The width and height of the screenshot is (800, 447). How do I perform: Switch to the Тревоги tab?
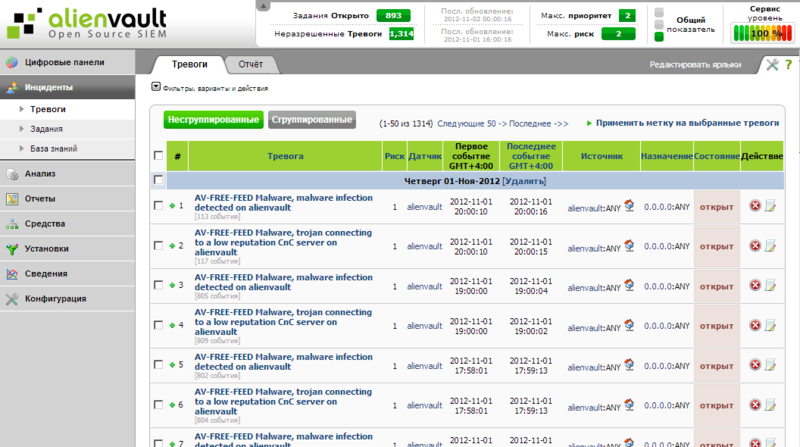[189, 64]
